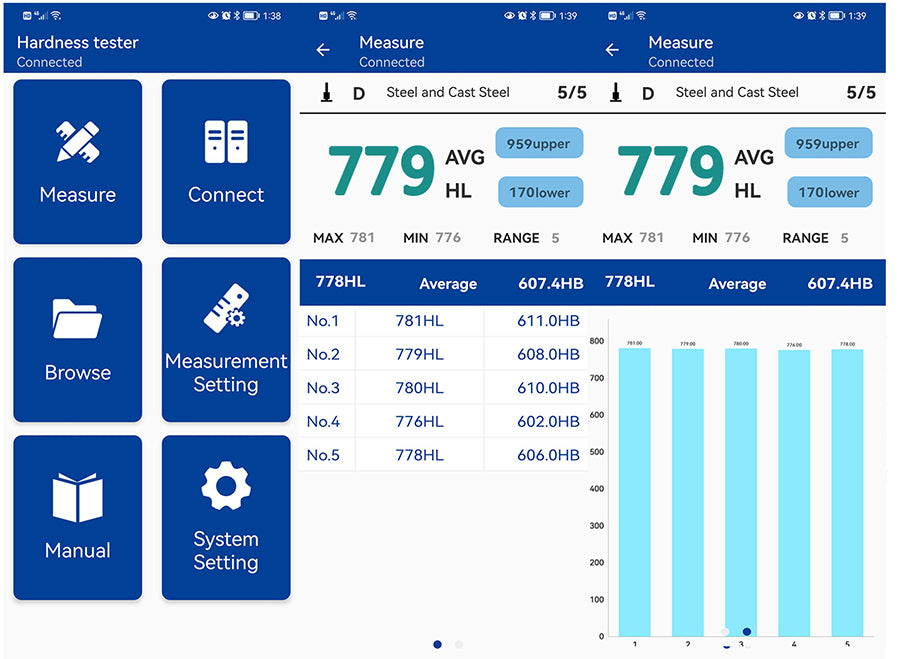
Task: Tap the 959upper limit button in middle screen
Action: coord(538,144)
